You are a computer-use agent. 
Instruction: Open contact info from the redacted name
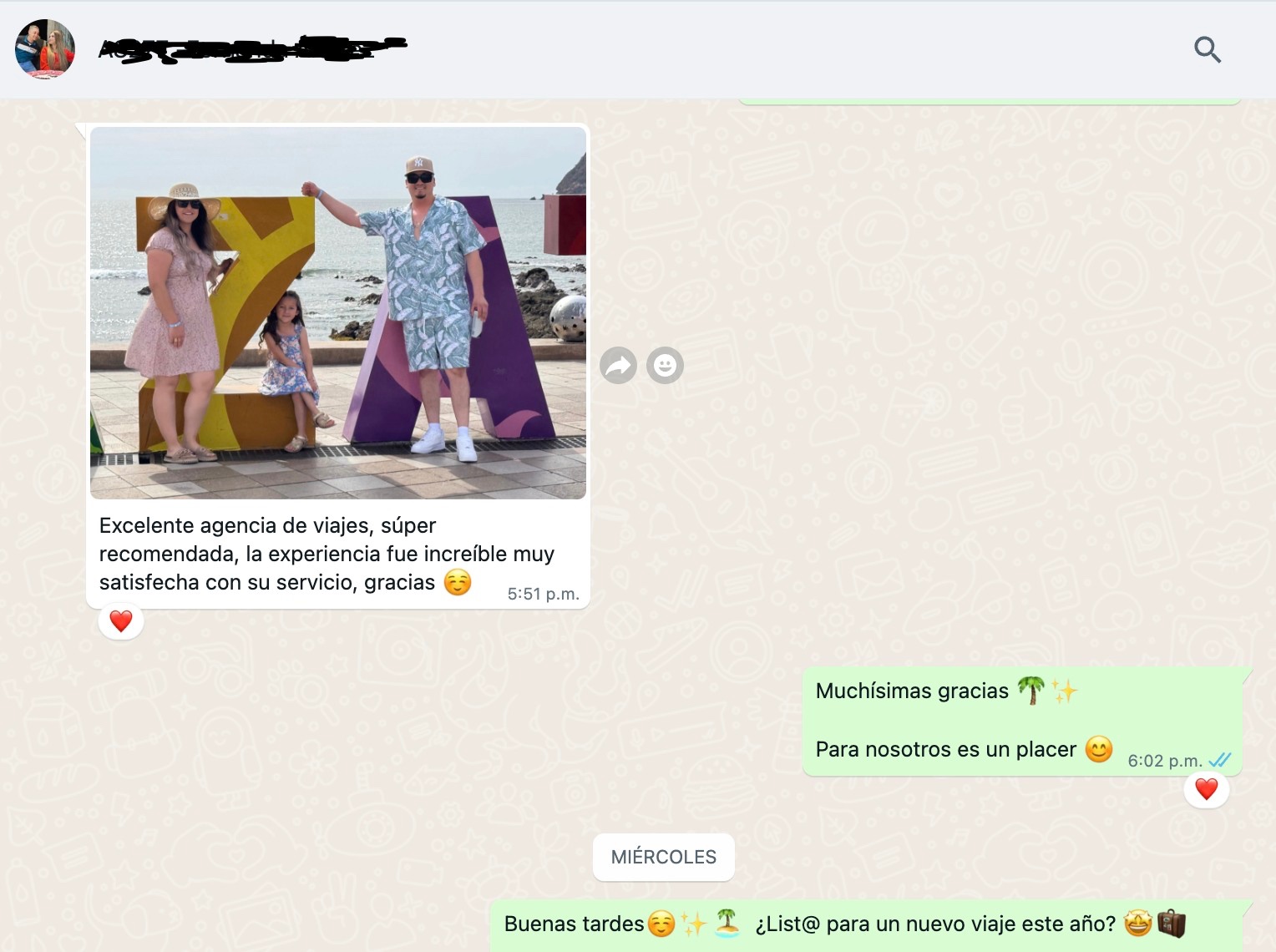(x=252, y=49)
